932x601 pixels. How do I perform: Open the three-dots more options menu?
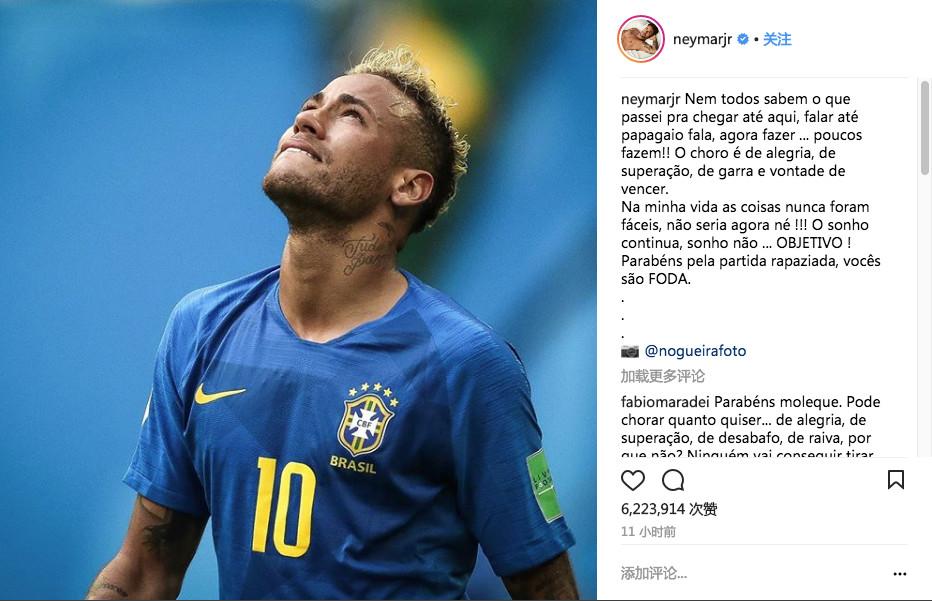tap(900, 574)
